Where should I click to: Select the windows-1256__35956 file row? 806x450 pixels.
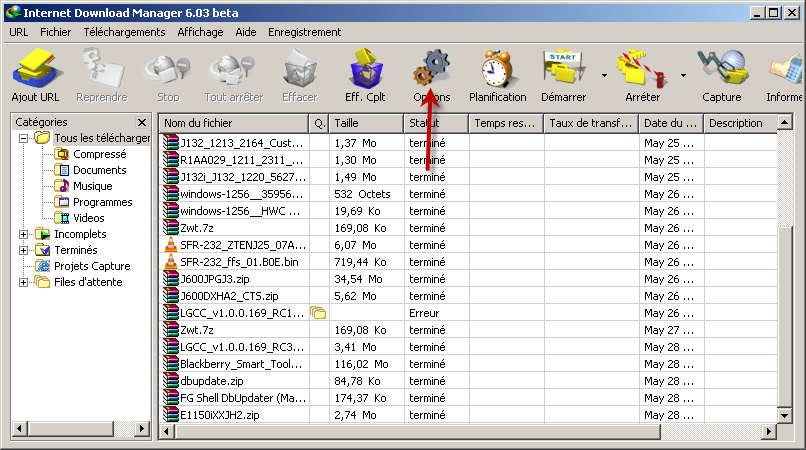click(x=468, y=194)
